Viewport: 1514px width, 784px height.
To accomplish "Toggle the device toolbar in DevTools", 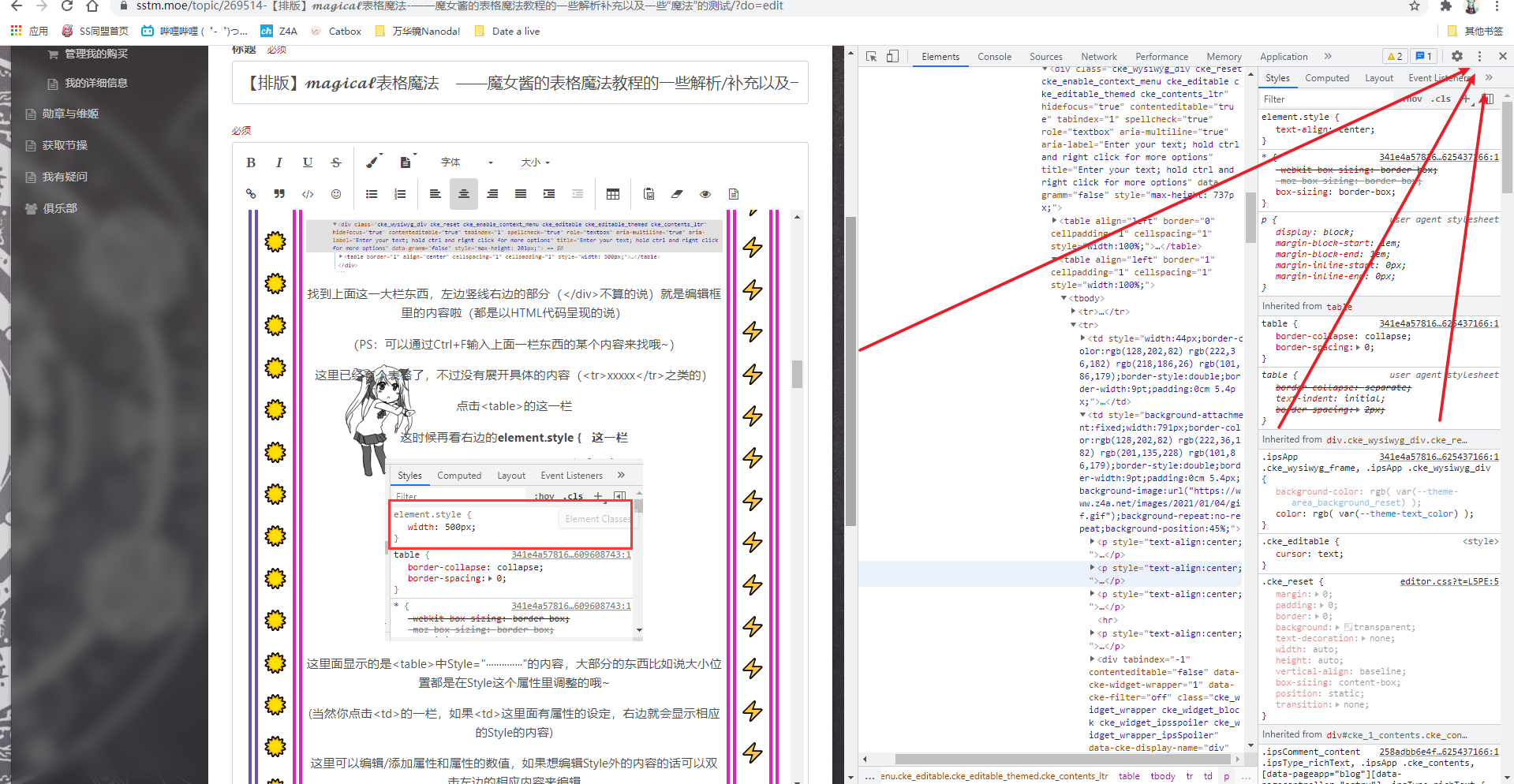I will (892, 57).
